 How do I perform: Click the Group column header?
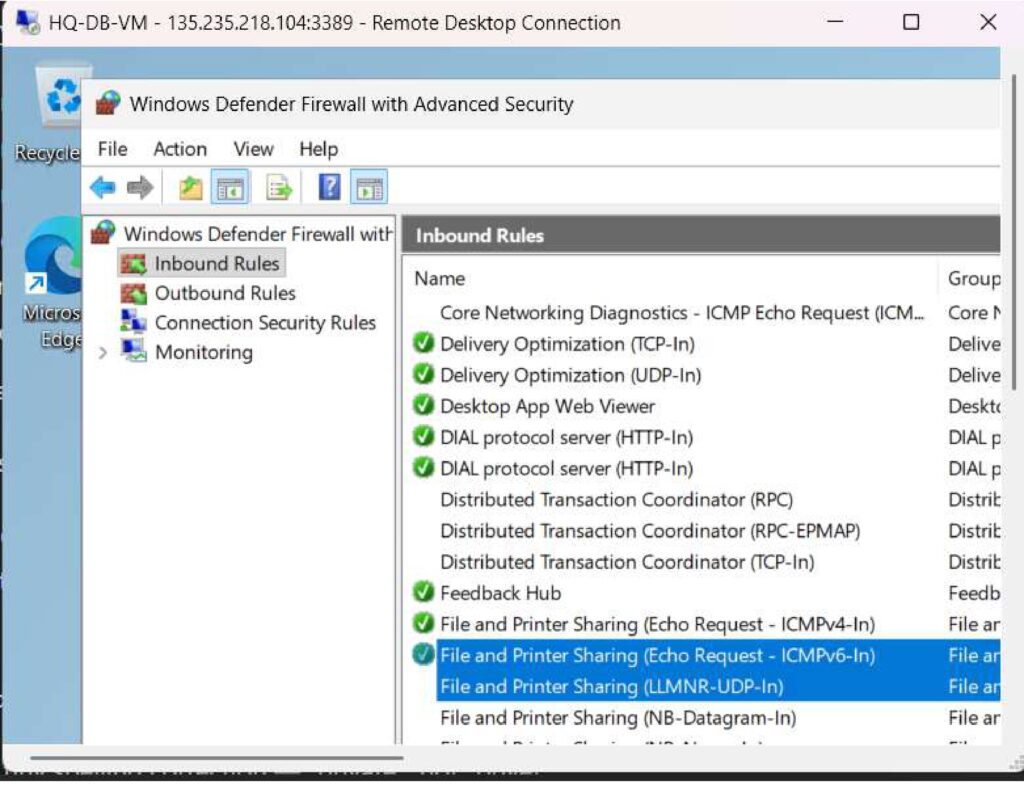click(x=972, y=279)
